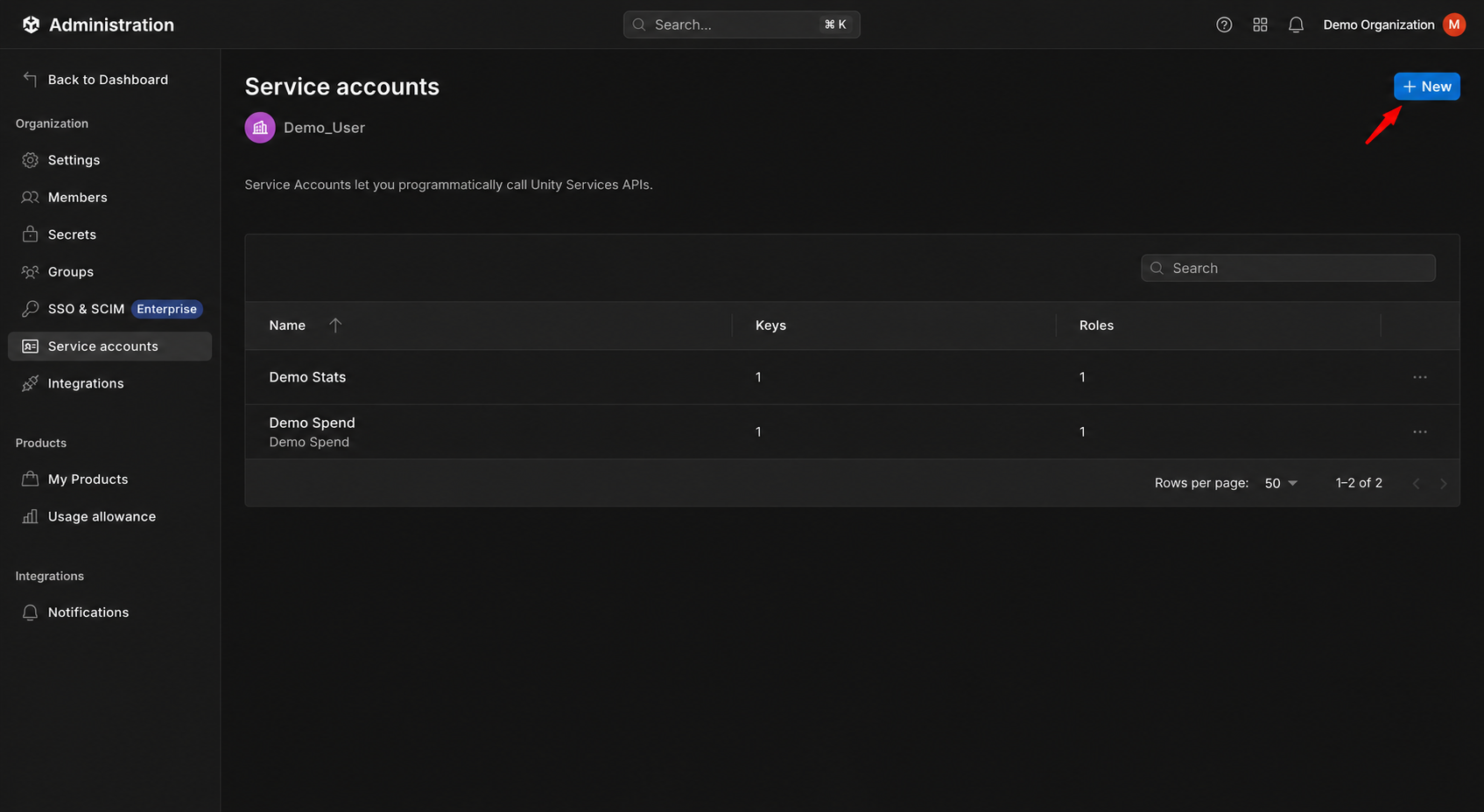Click the Members people icon in sidebar
This screenshot has height=812, width=1484.
click(30, 198)
